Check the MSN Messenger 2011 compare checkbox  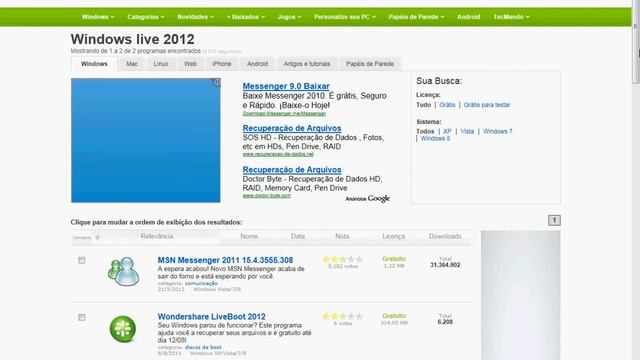coord(82,260)
